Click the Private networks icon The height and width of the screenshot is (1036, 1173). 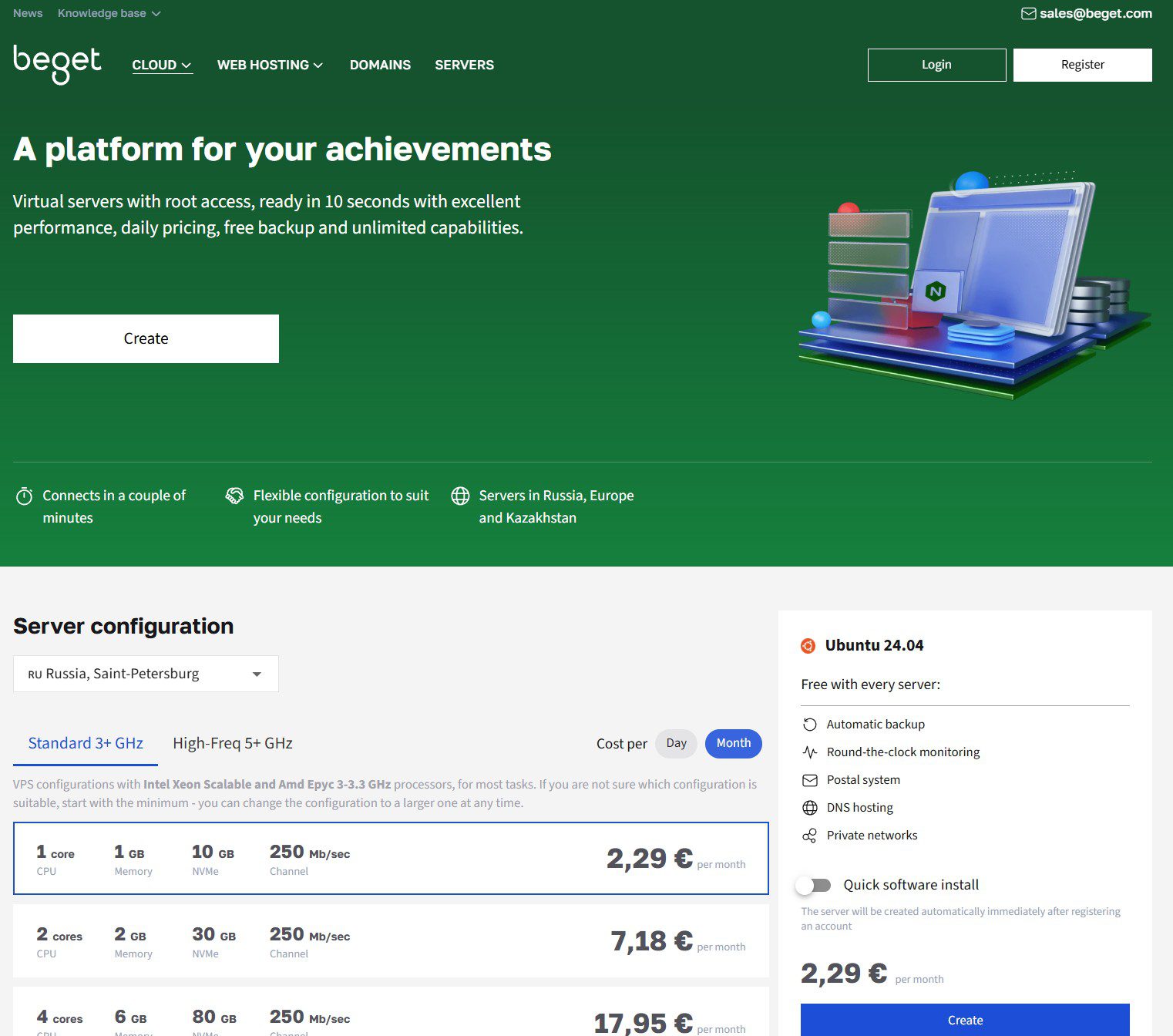coord(809,836)
